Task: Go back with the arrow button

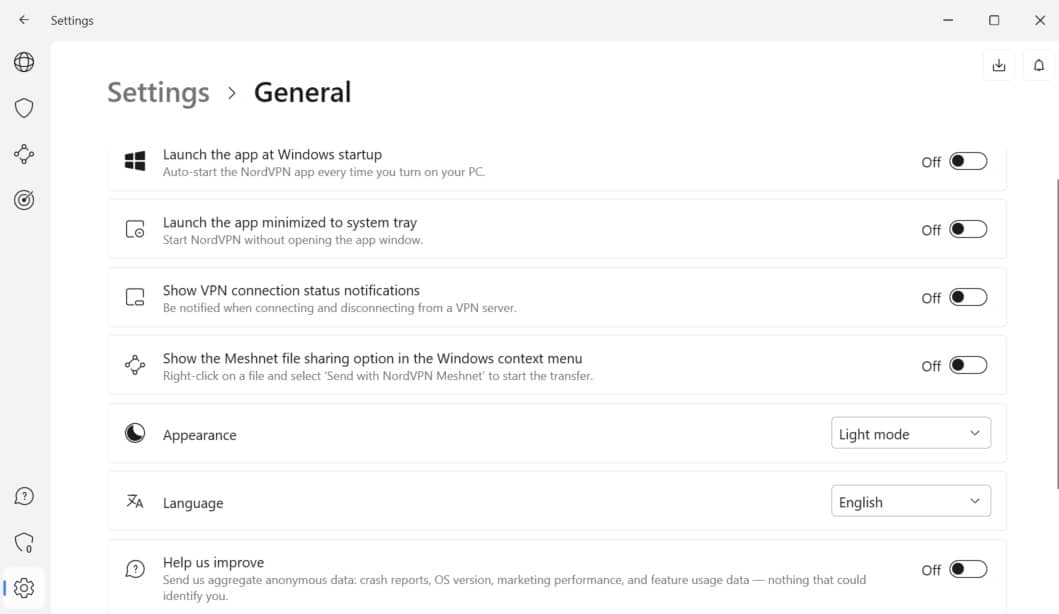Action: tap(24, 20)
